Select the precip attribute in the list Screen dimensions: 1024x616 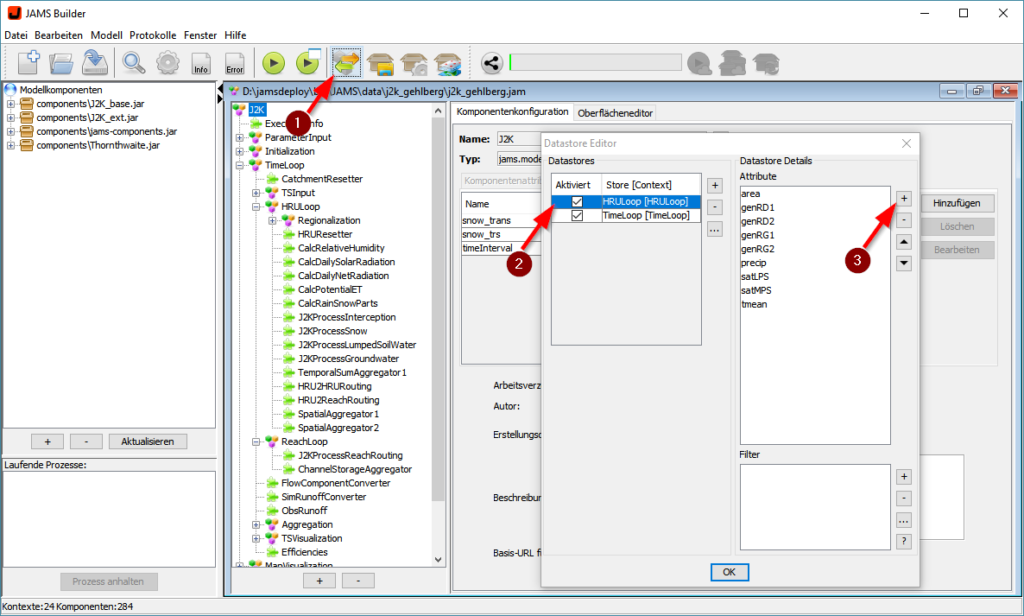(x=754, y=263)
